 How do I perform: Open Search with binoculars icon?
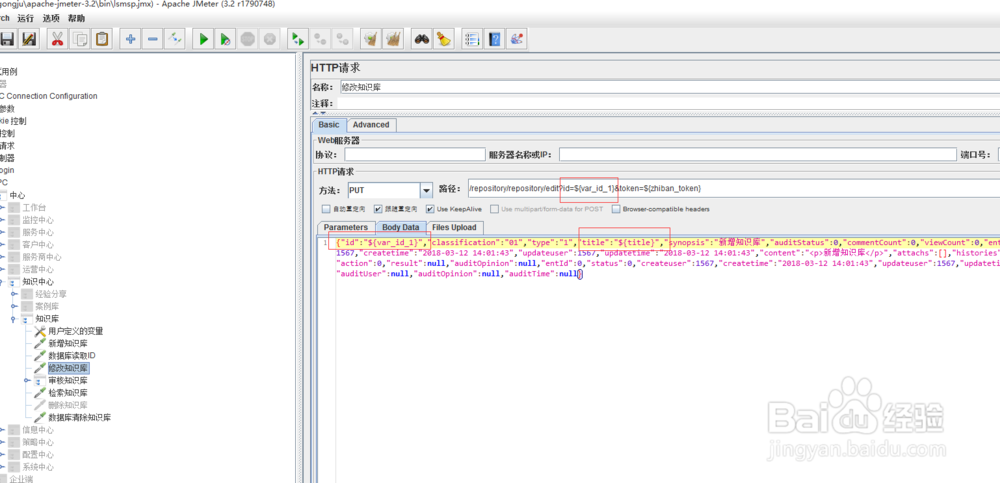[422, 39]
